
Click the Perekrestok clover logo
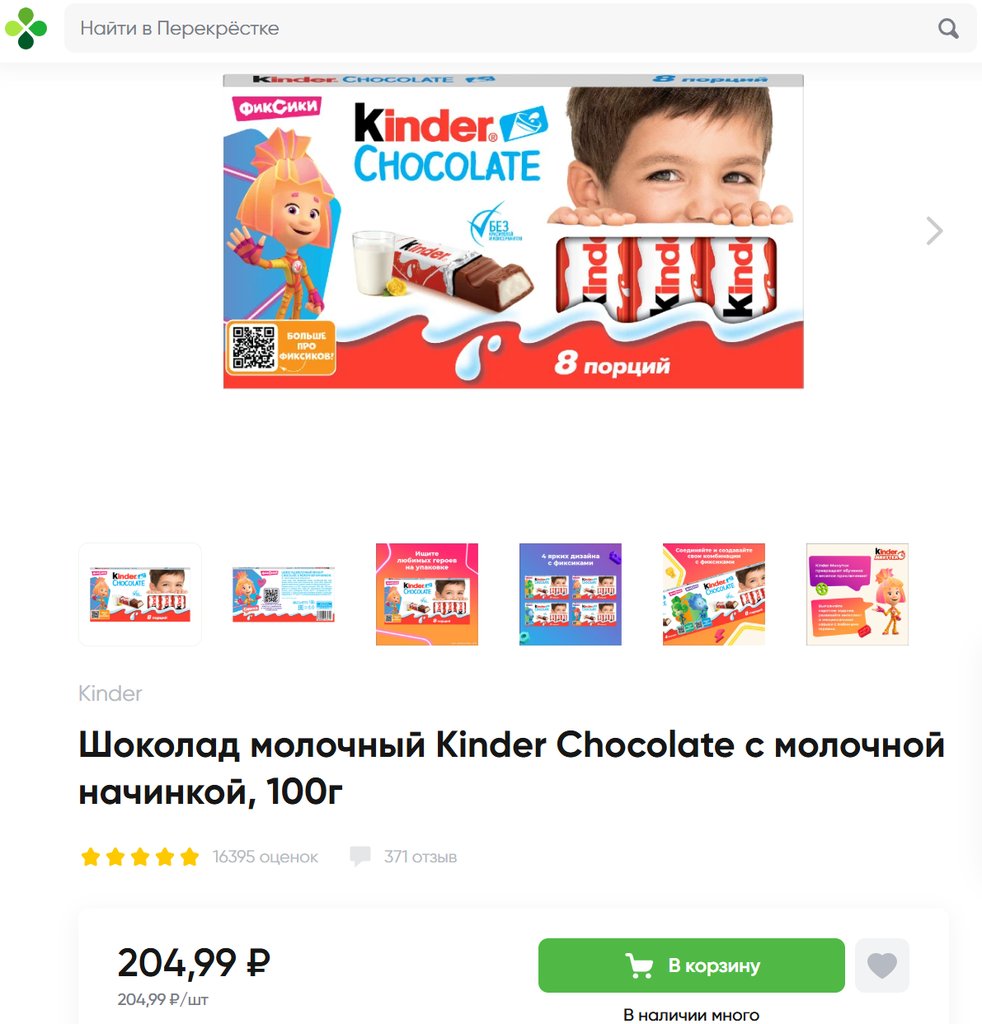click(x=26, y=28)
